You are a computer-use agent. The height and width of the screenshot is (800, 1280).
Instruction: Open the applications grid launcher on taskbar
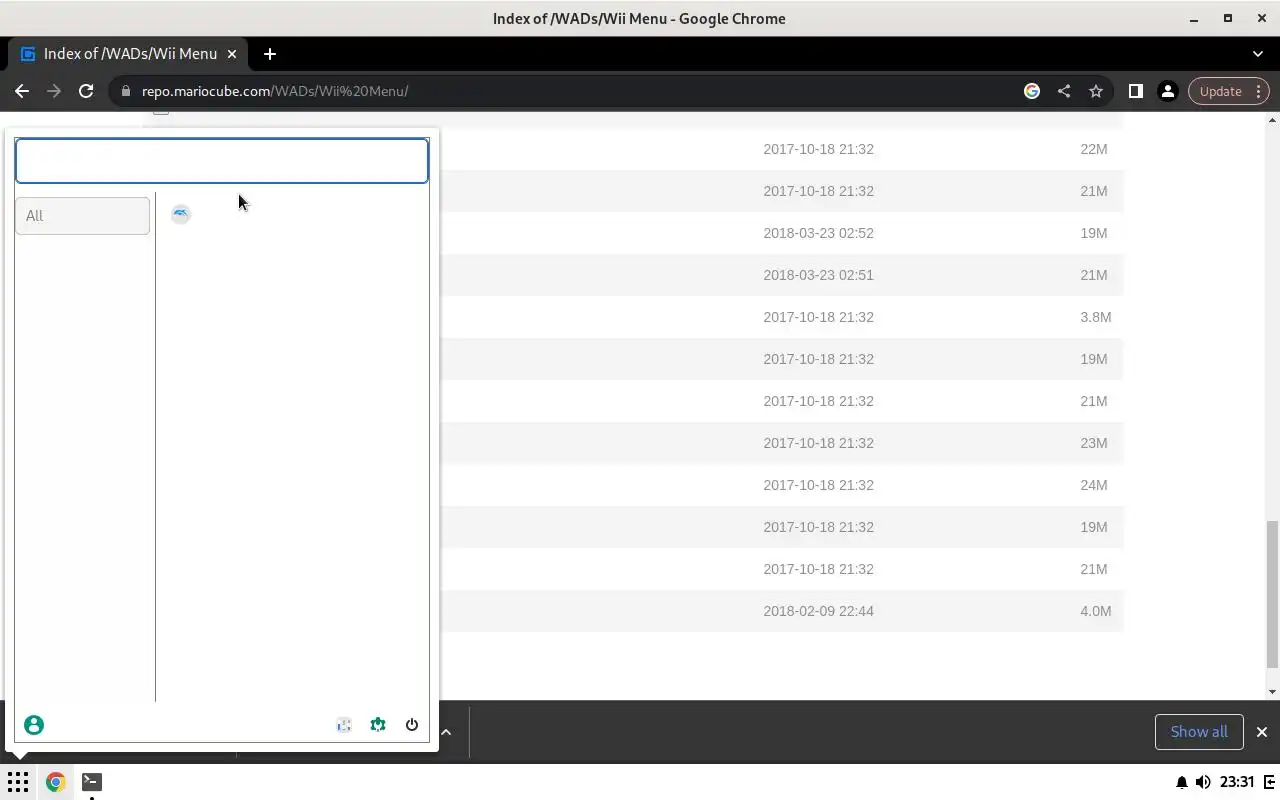[18, 782]
